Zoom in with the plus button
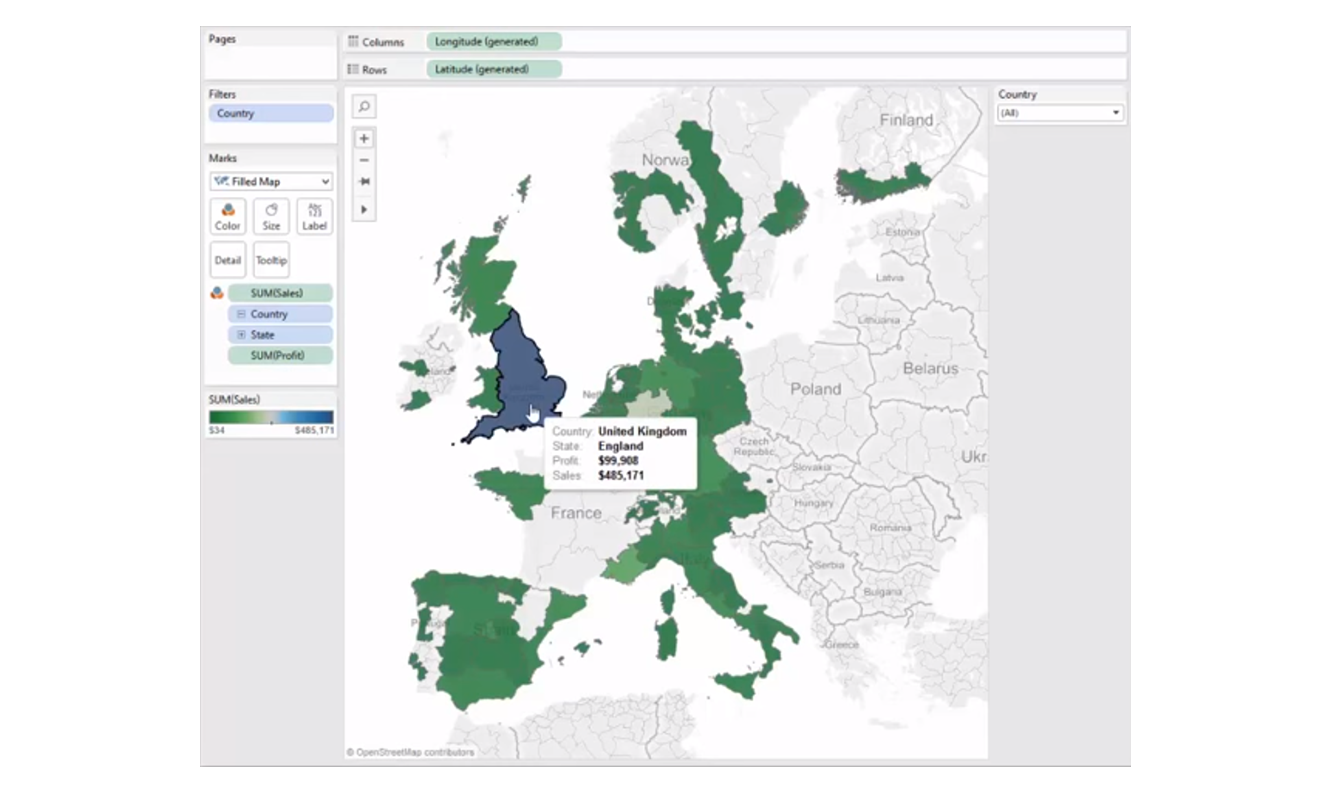The image size is (1332, 792). (364, 139)
